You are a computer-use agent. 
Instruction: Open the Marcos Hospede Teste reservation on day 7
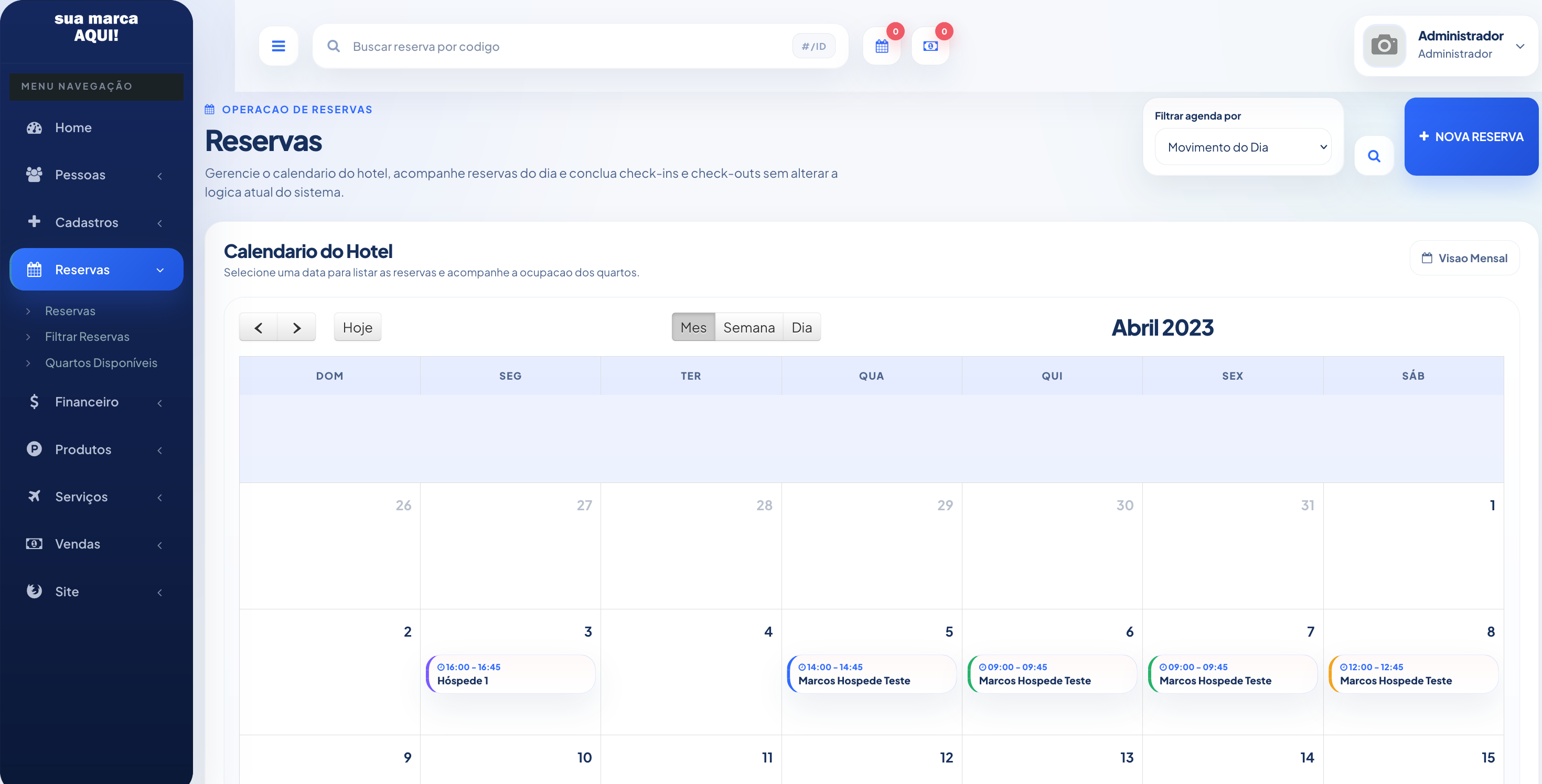[x=1233, y=674]
